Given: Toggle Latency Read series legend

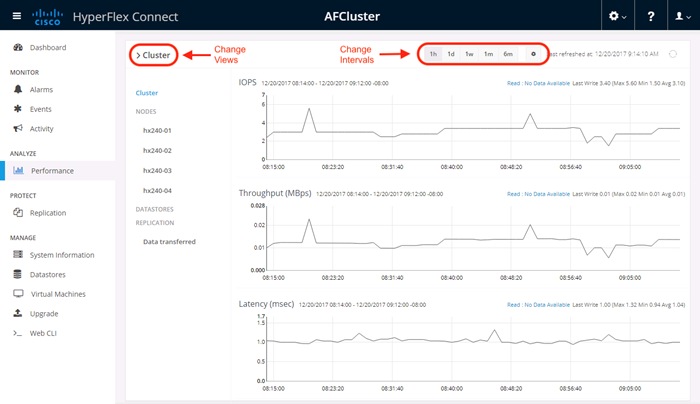Looking at the screenshot, I should [538, 304].
